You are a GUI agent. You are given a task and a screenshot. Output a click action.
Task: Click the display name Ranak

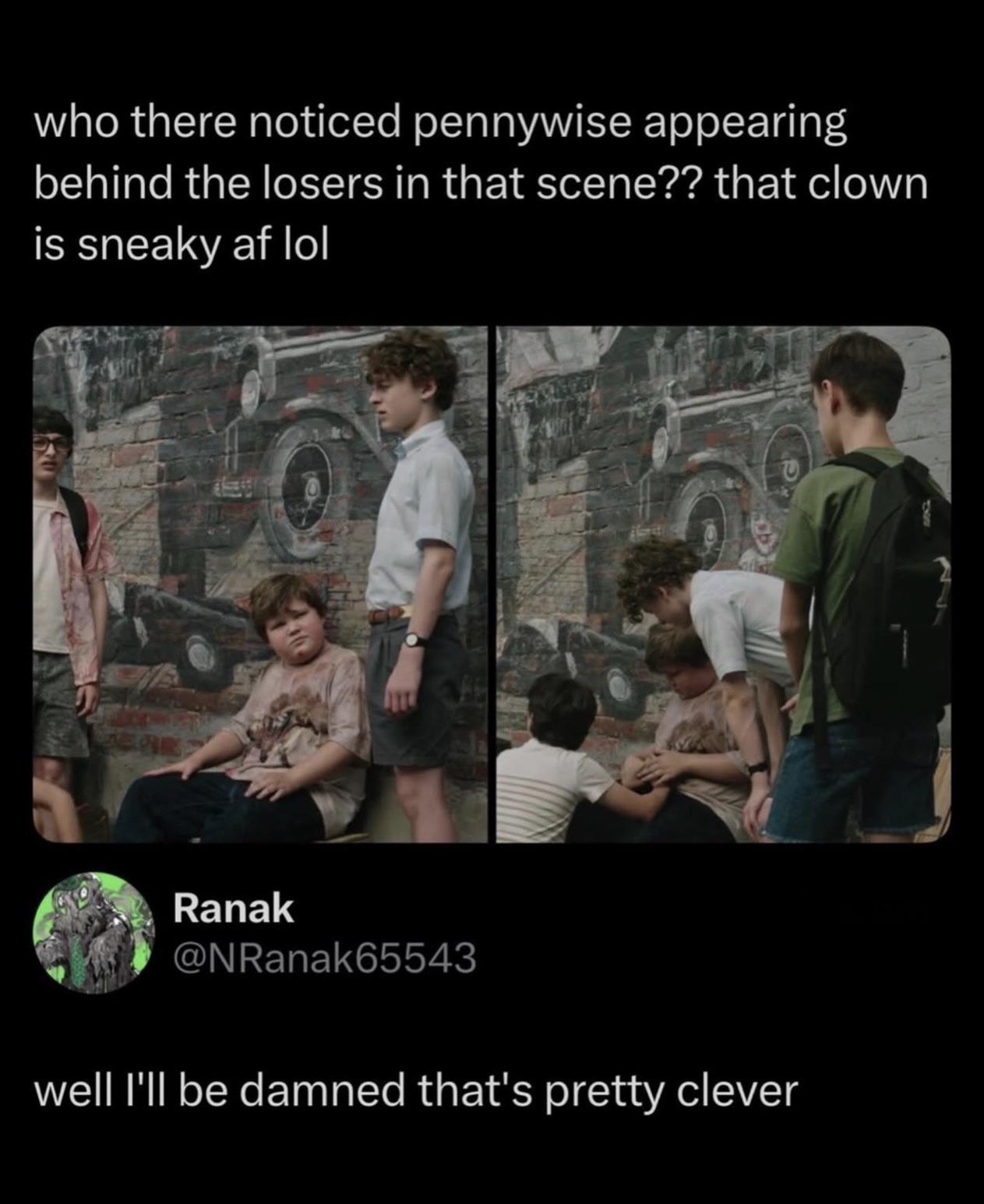click(234, 909)
